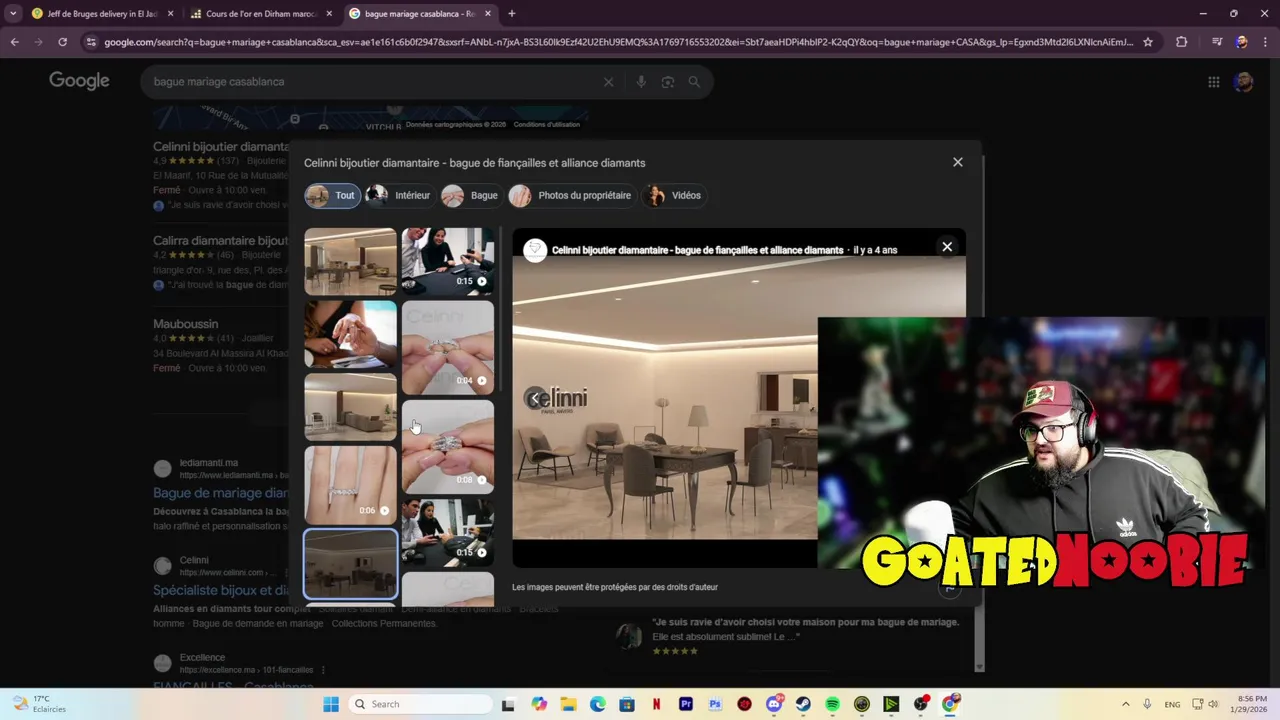
Task: Start Google voice search
Action: 641,82
